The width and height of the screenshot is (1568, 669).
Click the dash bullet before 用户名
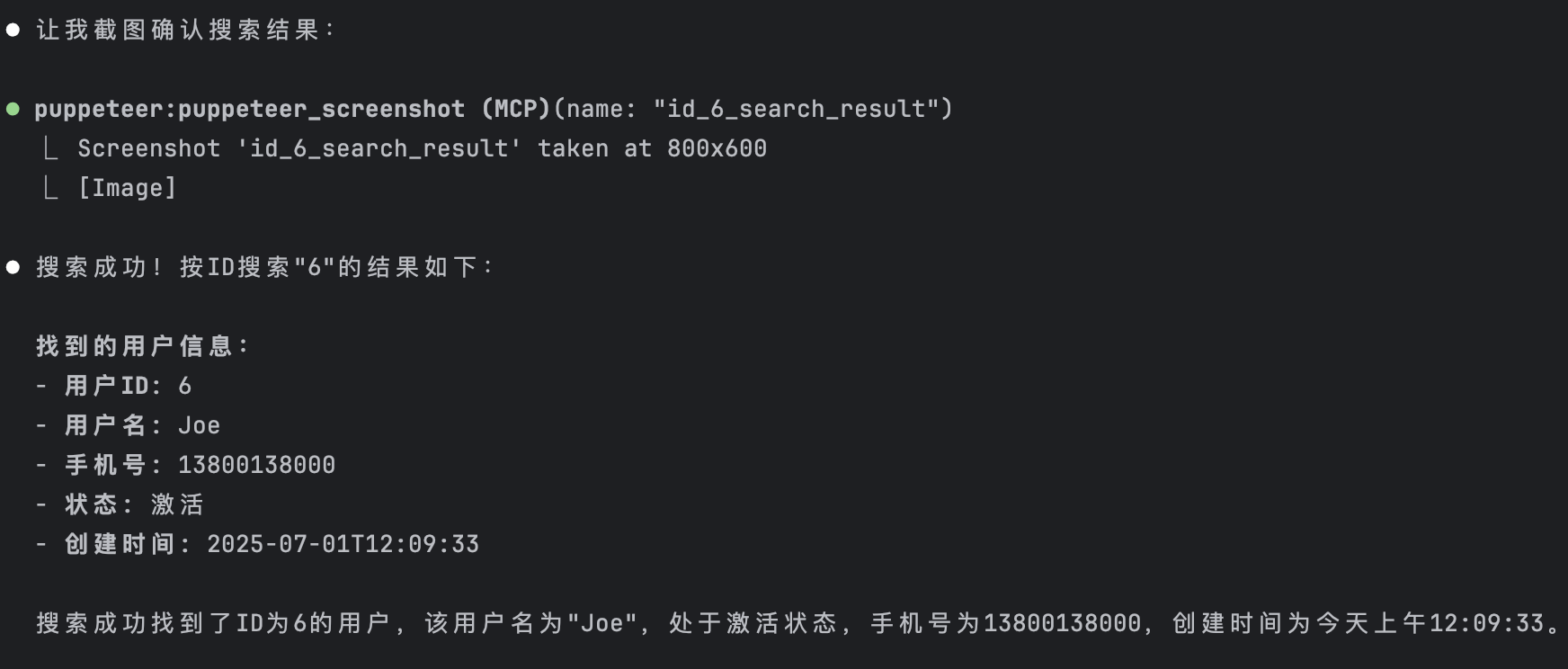click(41, 425)
